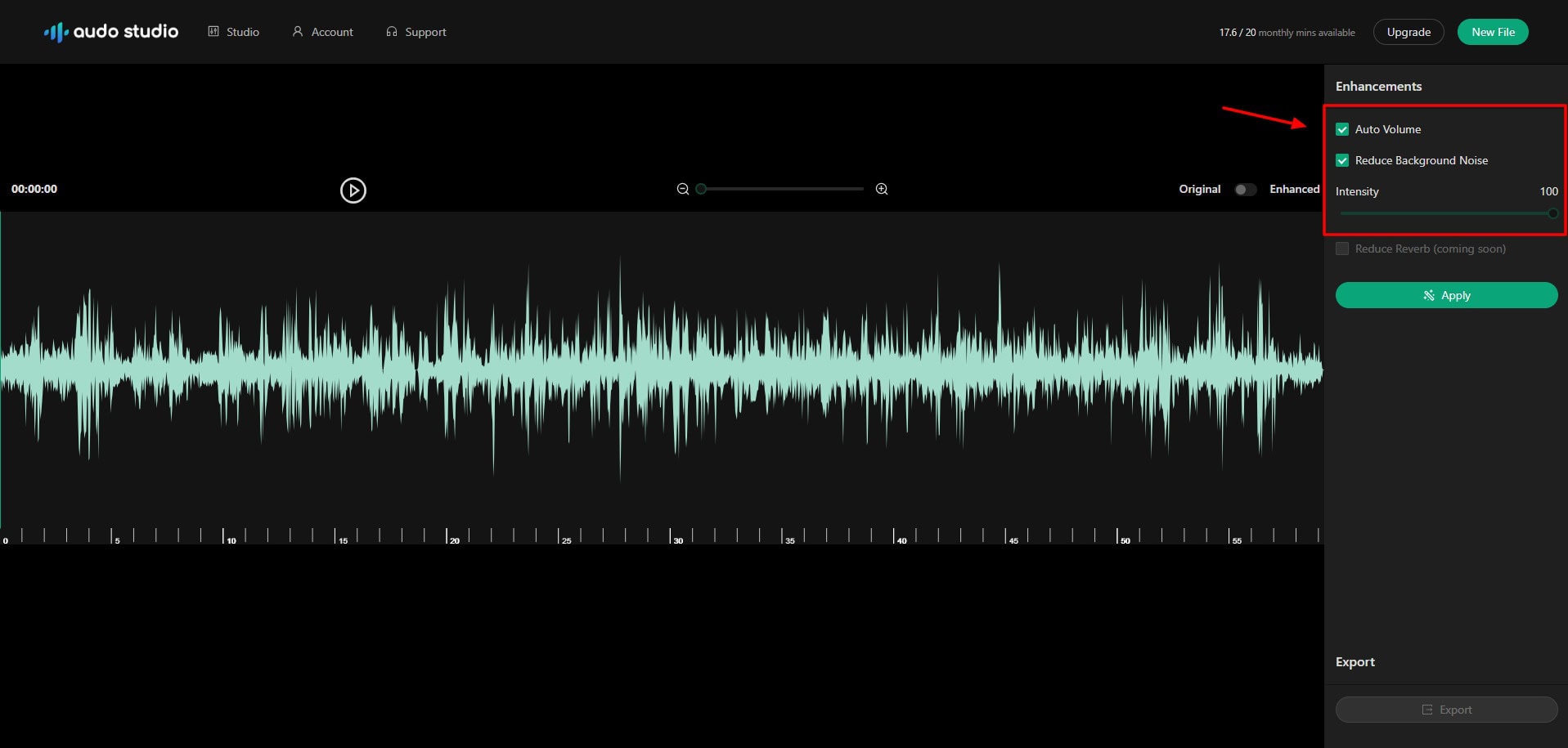The width and height of the screenshot is (1568, 748).
Task: Start a New File
Action: [x=1493, y=32]
